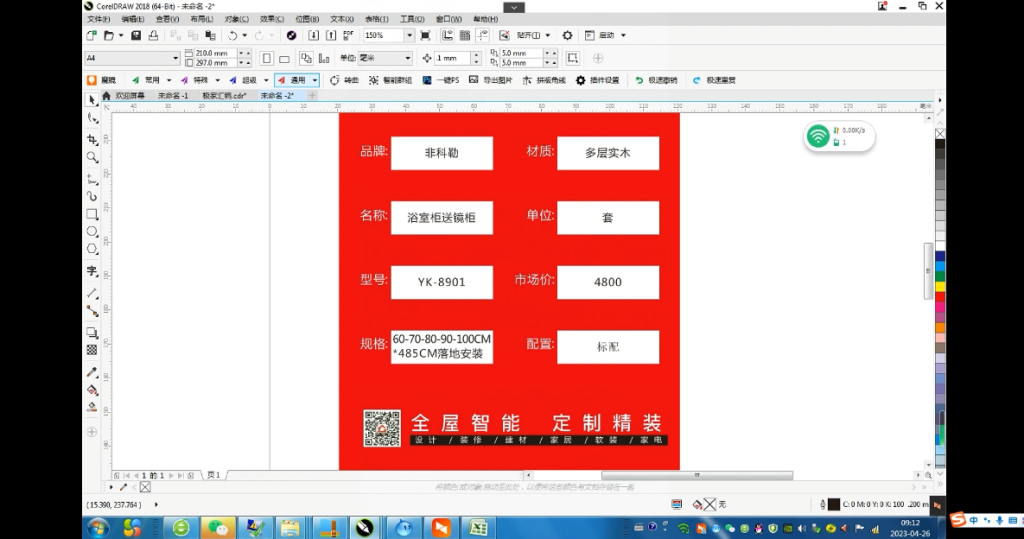This screenshot has width=1024, height=539.
Task: Click the Import icon
Action: point(313,35)
